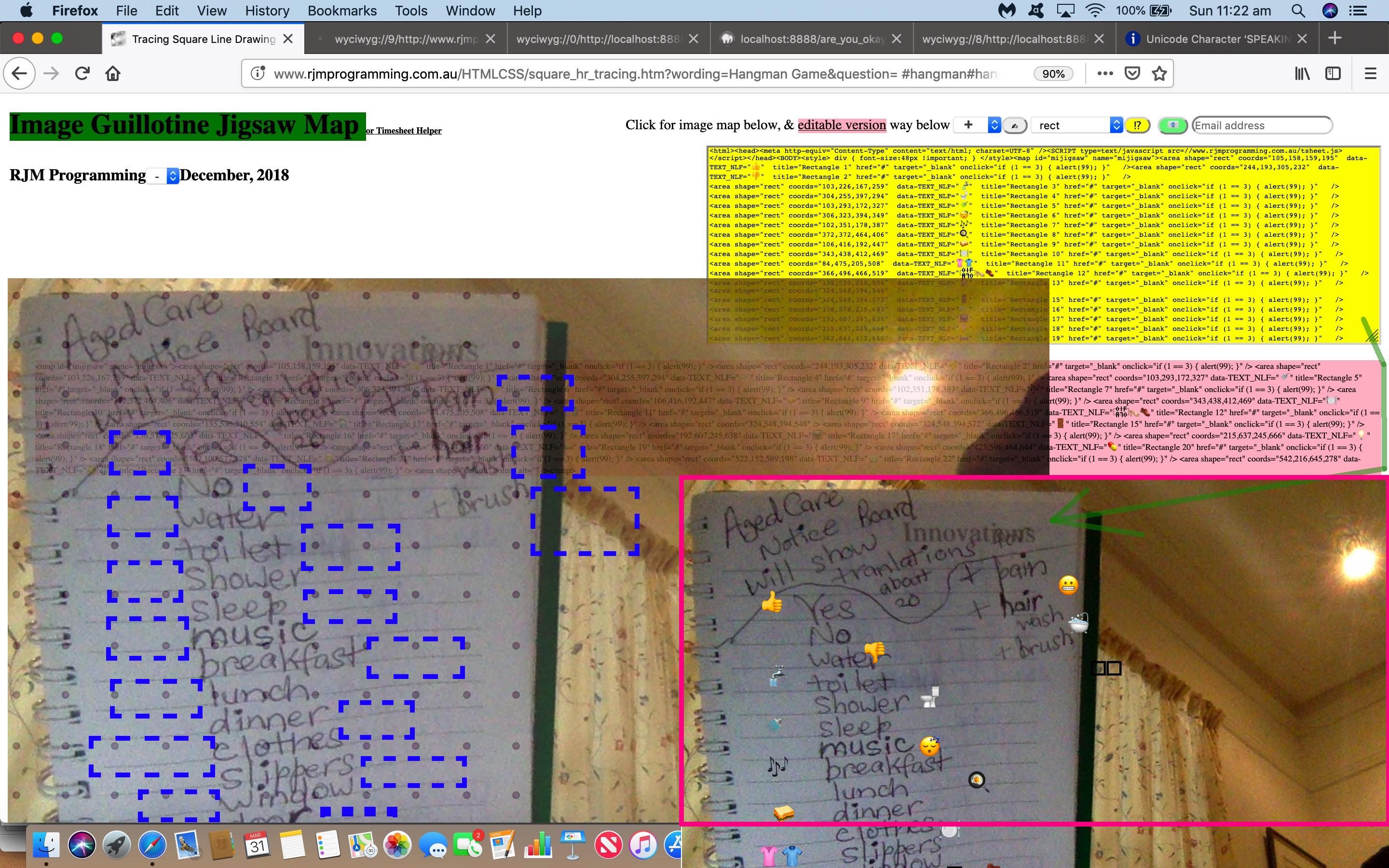Close the Tracing Square Line Drawing tab
Image resolution: width=1389 pixels, height=868 pixels.
point(288,39)
